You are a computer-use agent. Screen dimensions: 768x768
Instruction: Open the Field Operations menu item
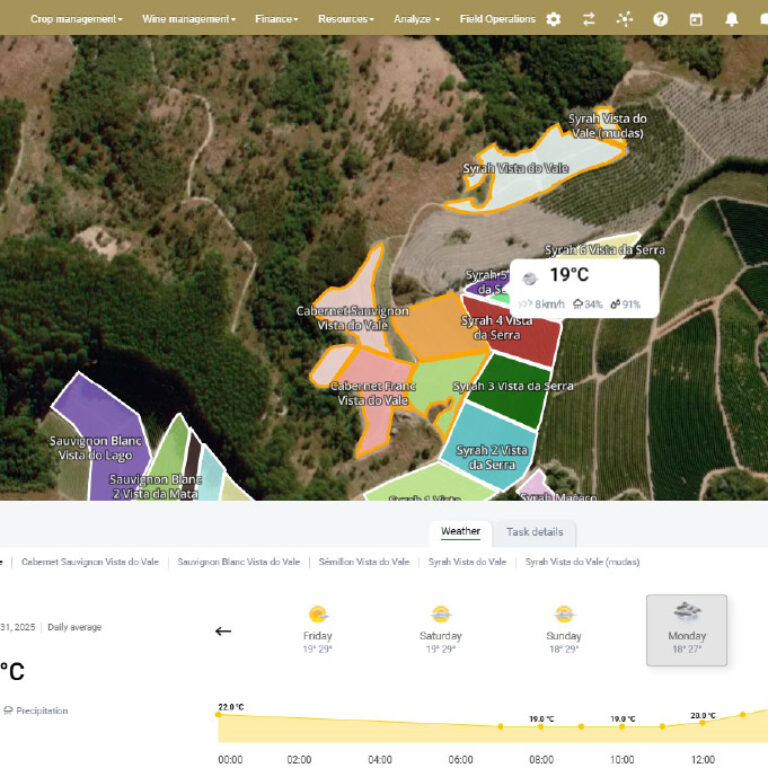(497, 19)
